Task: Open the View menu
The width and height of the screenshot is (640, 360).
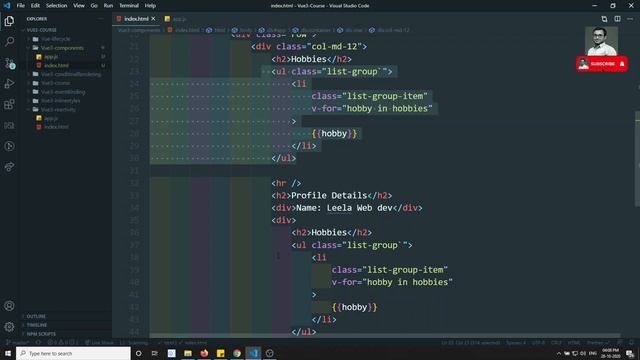Action: (x=79, y=6)
